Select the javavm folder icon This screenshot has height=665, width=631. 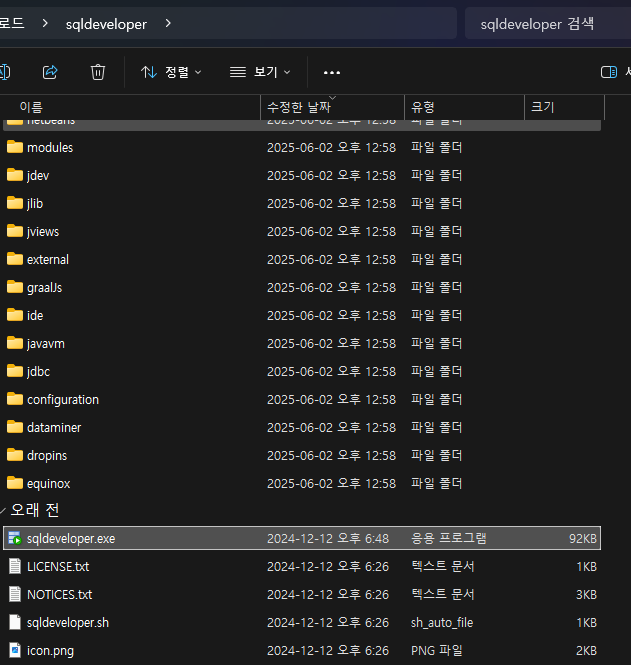click(15, 343)
